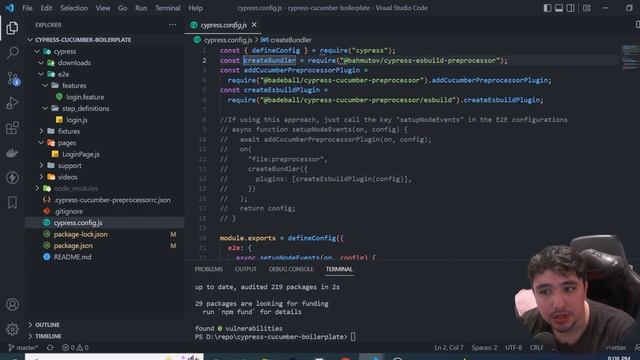Open the Accounts icon

click(12, 304)
